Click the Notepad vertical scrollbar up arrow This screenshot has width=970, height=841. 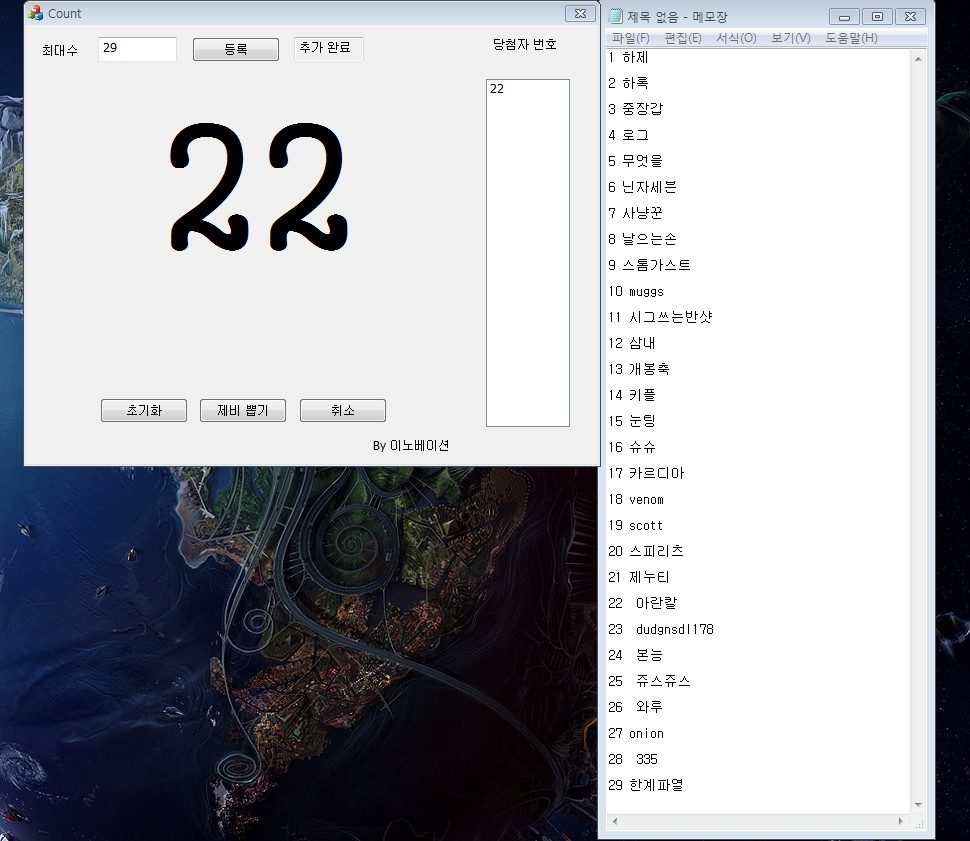click(x=918, y=59)
